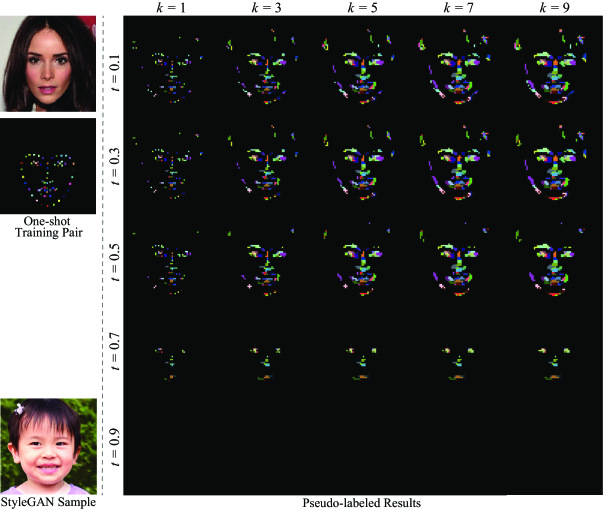
Task: Open pseudo-label result for k=5, t=0.7
Action: tap(363, 351)
